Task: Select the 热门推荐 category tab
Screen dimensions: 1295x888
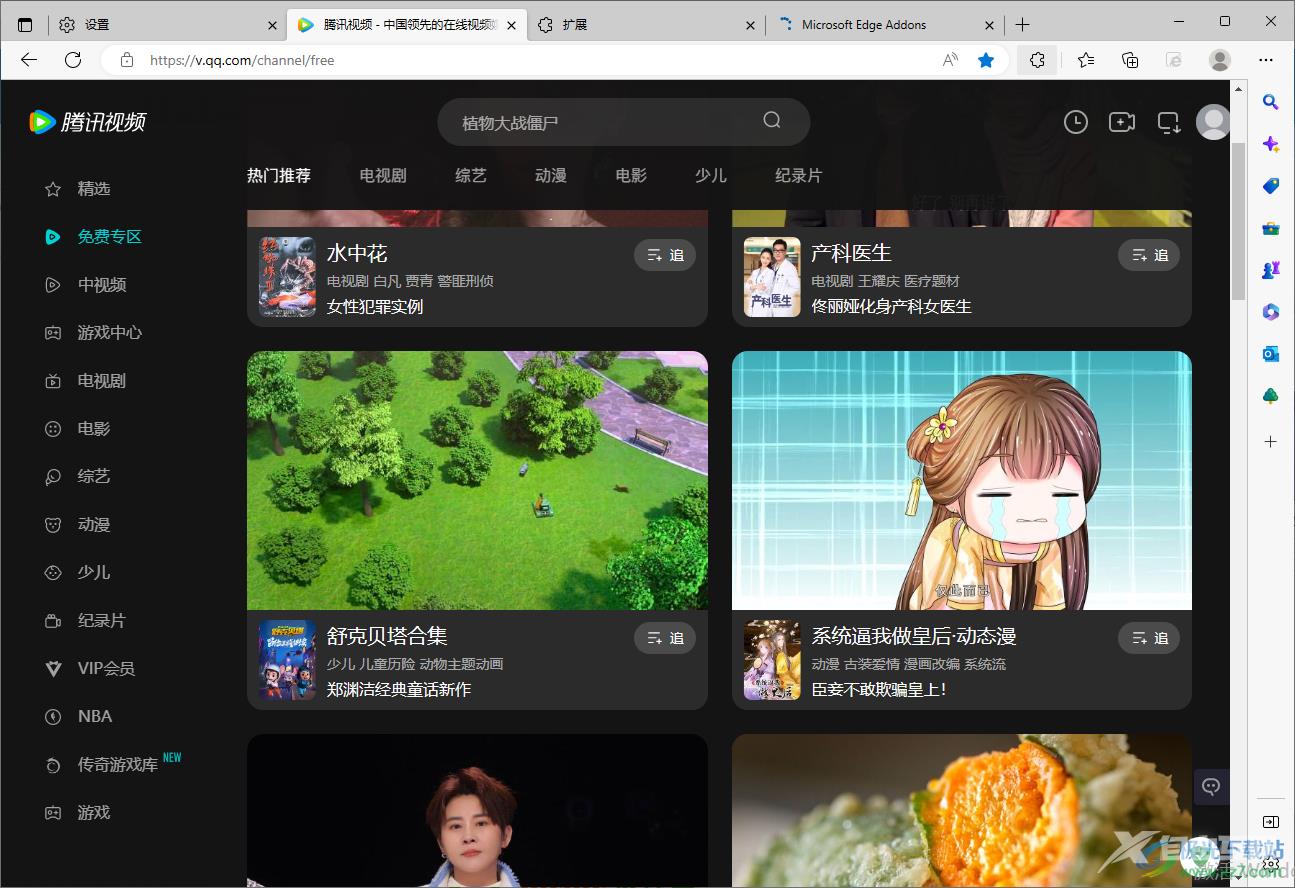Action: click(x=279, y=175)
